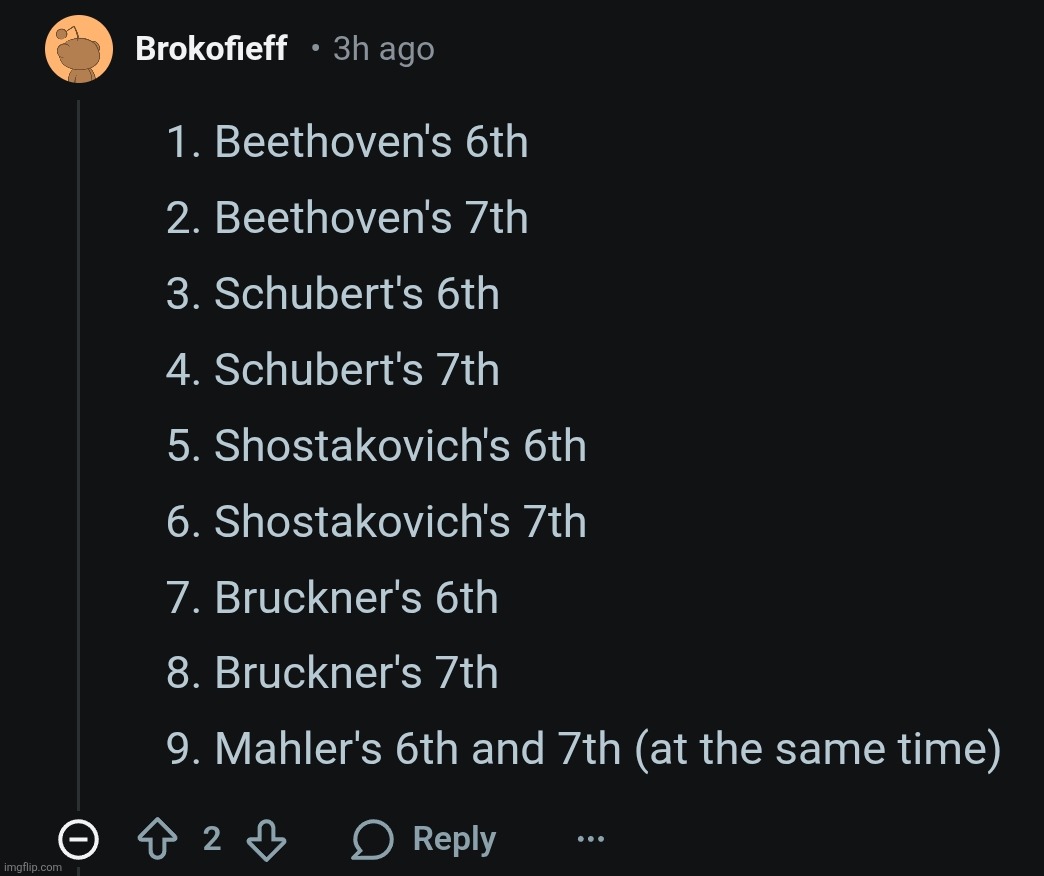Open the three-dots more options menu
Screen dimensions: 1044x876
pyautogui.click(x=591, y=839)
